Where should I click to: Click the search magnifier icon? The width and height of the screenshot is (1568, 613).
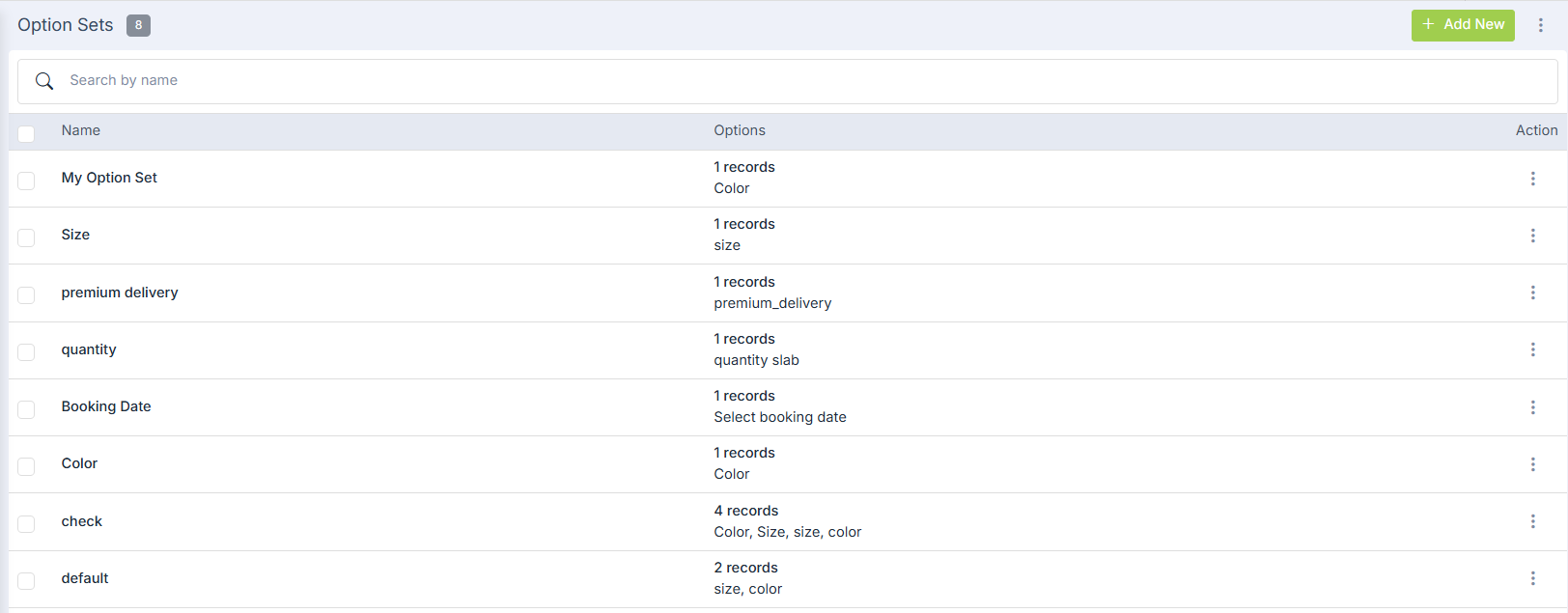pyautogui.click(x=44, y=81)
